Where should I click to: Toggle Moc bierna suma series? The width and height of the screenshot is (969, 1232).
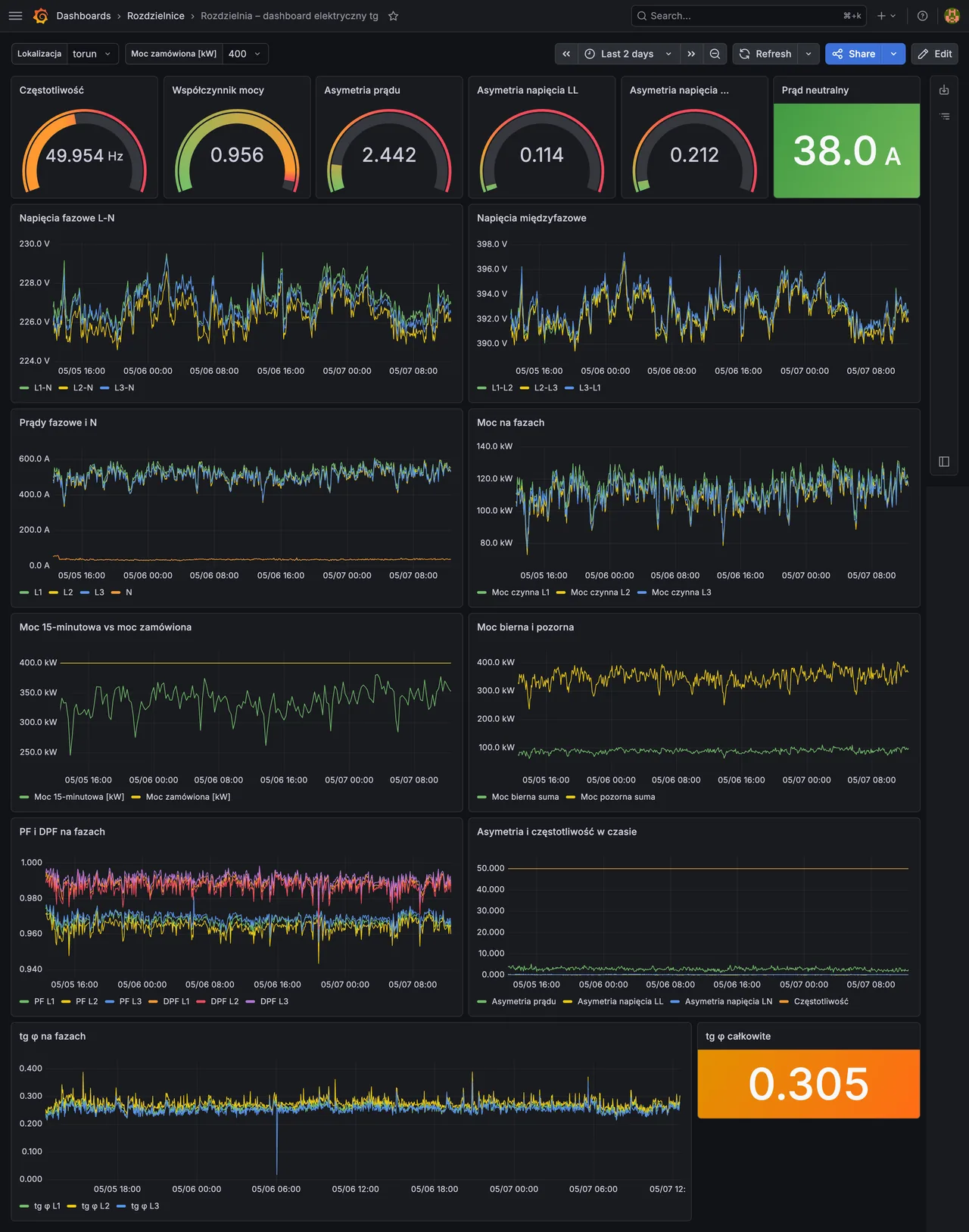(x=525, y=797)
